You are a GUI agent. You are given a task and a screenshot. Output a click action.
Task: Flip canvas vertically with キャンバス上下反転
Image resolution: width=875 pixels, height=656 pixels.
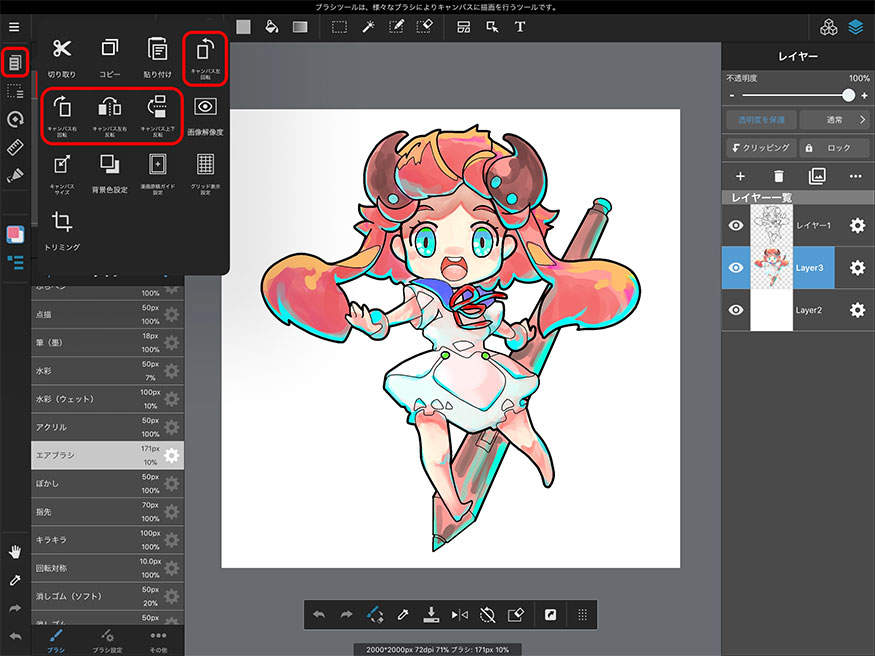pos(158,116)
